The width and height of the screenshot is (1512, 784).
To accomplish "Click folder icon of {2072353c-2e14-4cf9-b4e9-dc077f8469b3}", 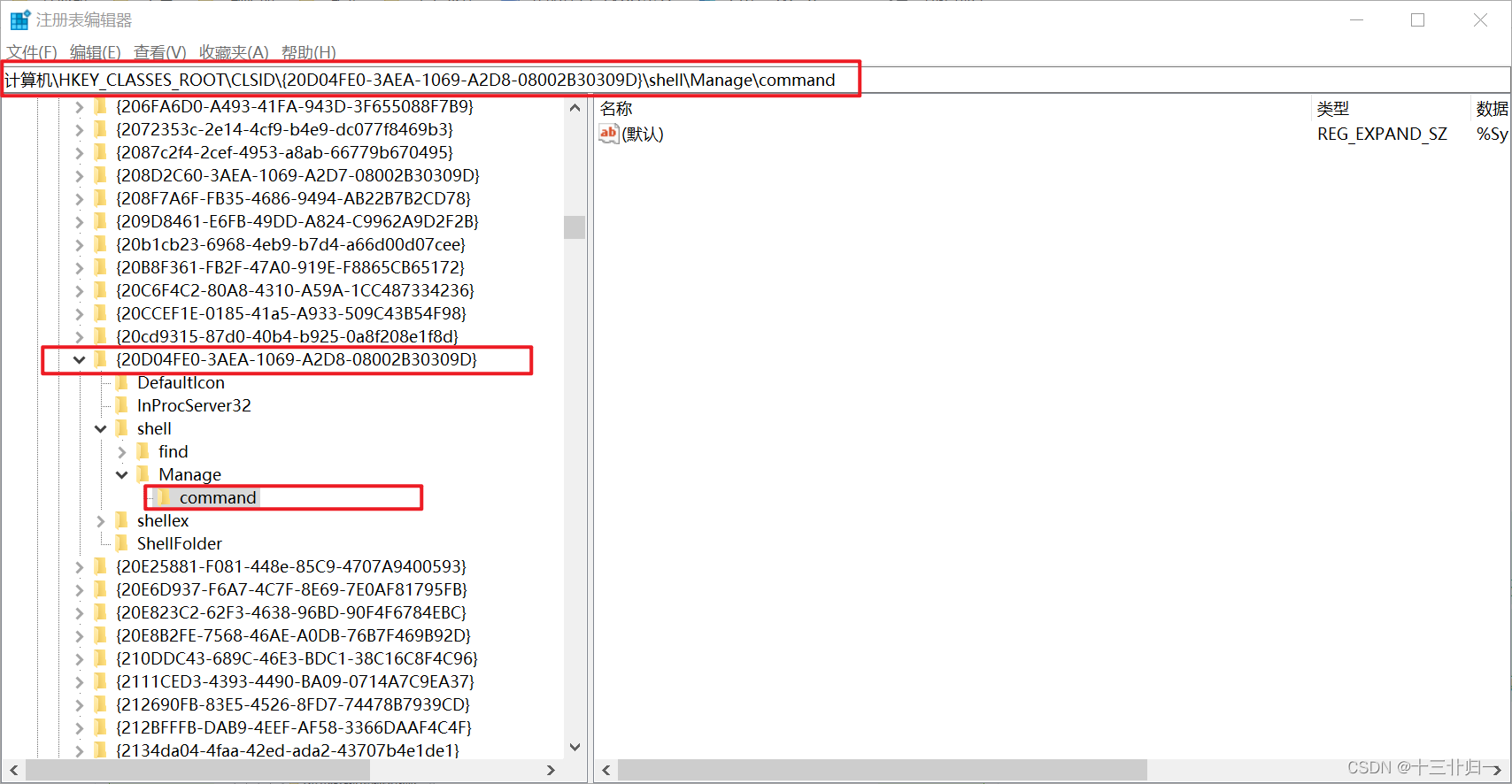I will (x=100, y=129).
